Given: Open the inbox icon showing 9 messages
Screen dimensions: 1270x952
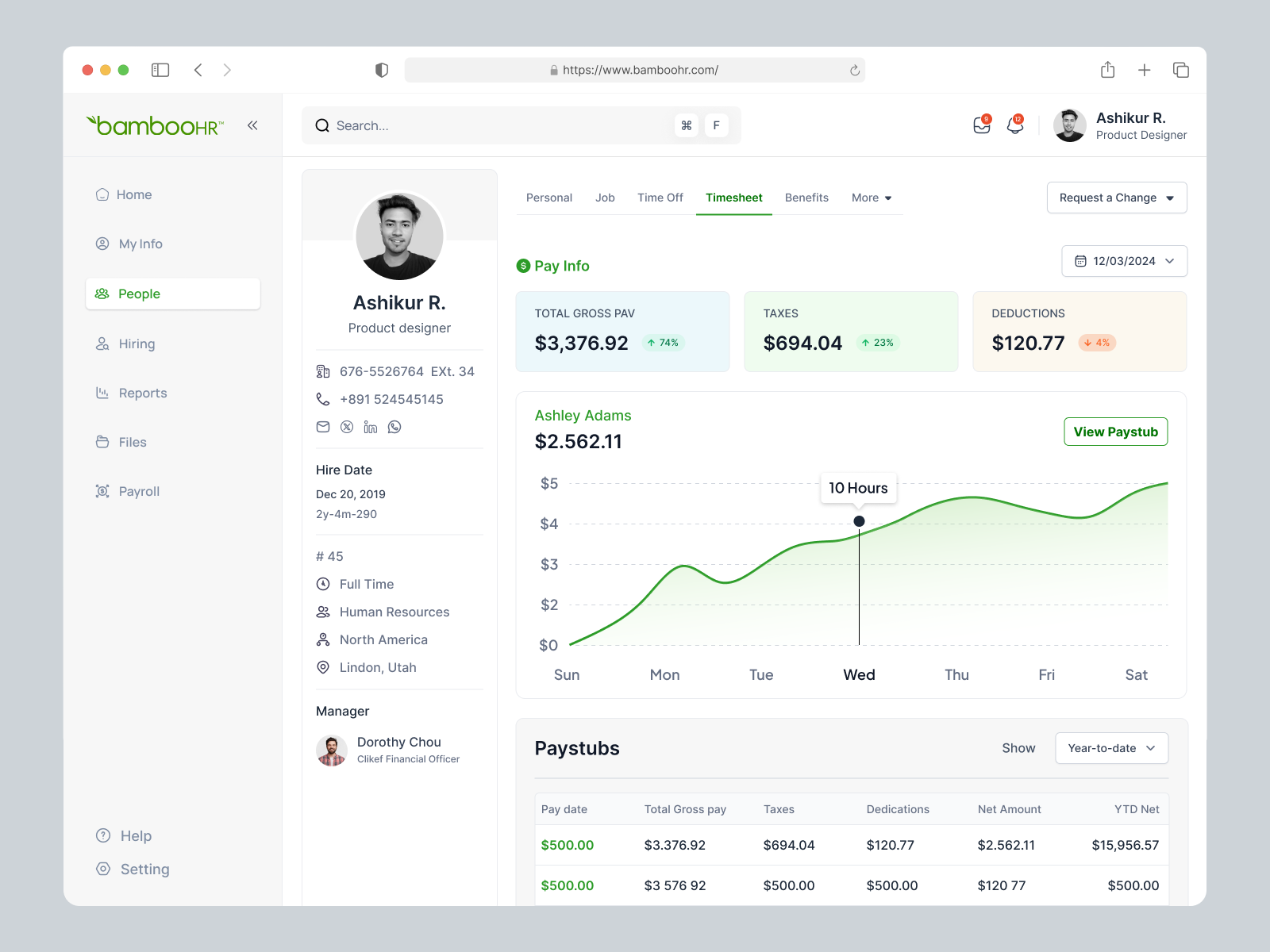Looking at the screenshot, I should [981, 125].
